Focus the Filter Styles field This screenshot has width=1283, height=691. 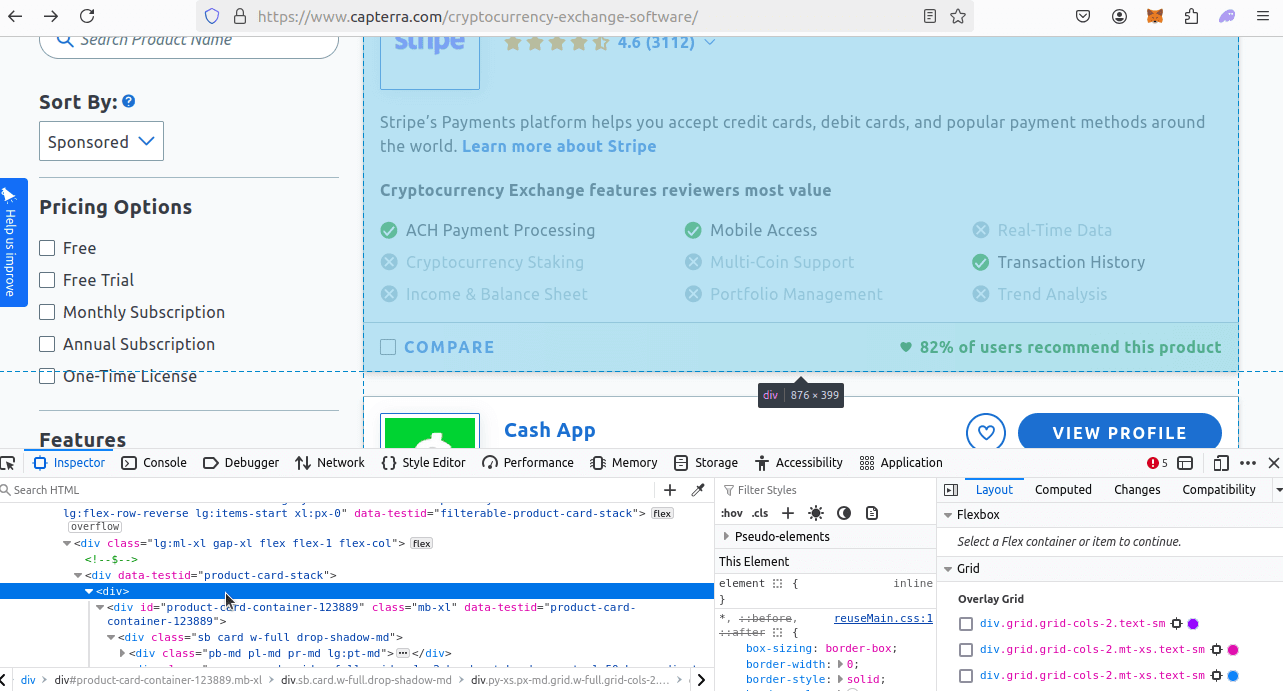(825, 490)
